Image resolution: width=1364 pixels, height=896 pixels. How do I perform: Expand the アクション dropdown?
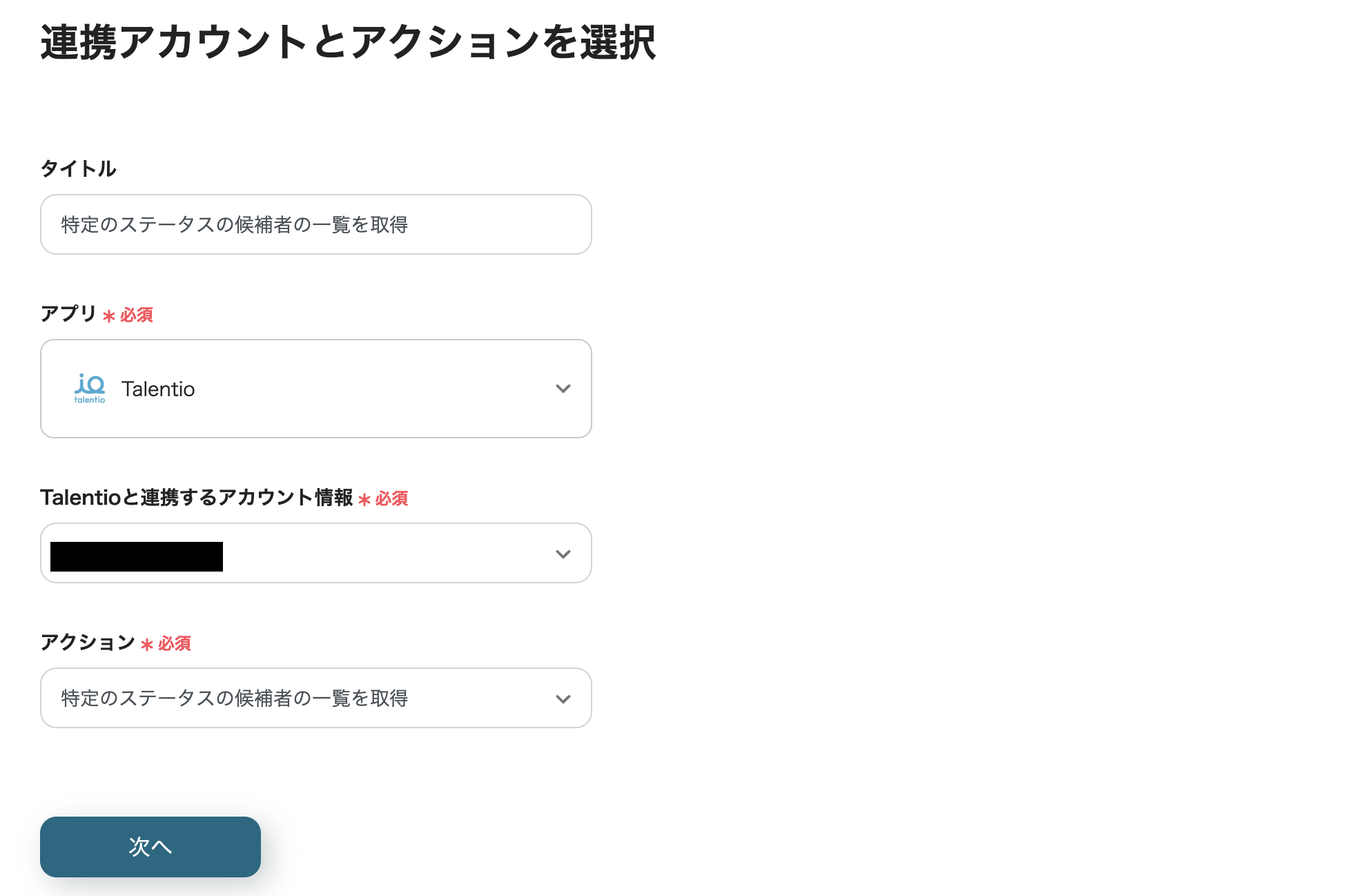(316, 698)
